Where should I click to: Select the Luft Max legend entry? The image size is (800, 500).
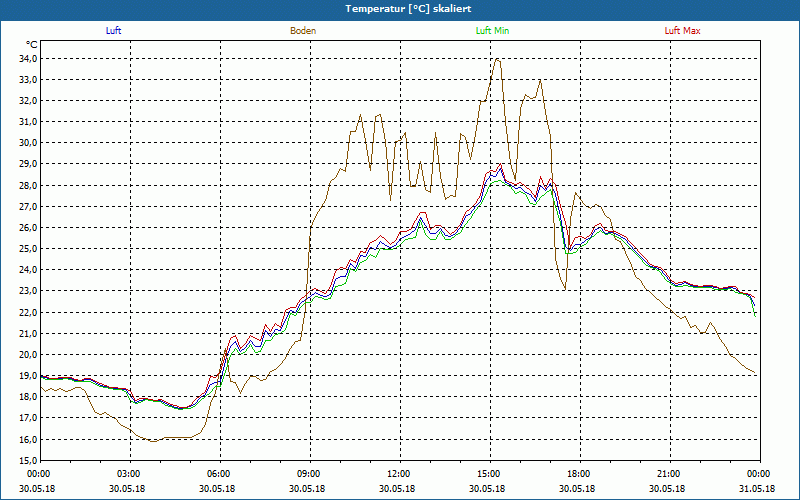pyautogui.click(x=682, y=31)
